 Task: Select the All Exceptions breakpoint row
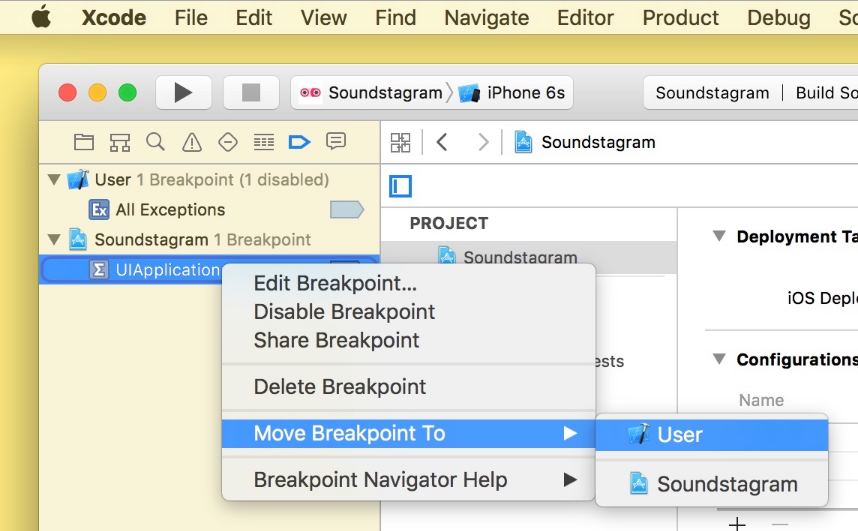(210, 210)
